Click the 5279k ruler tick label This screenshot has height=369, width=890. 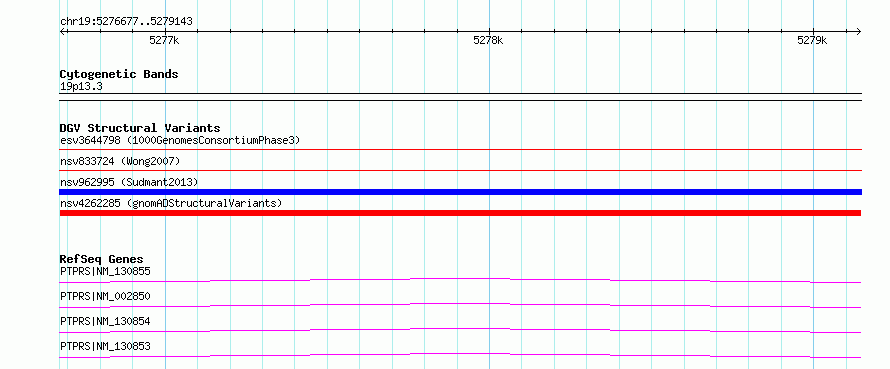point(812,40)
